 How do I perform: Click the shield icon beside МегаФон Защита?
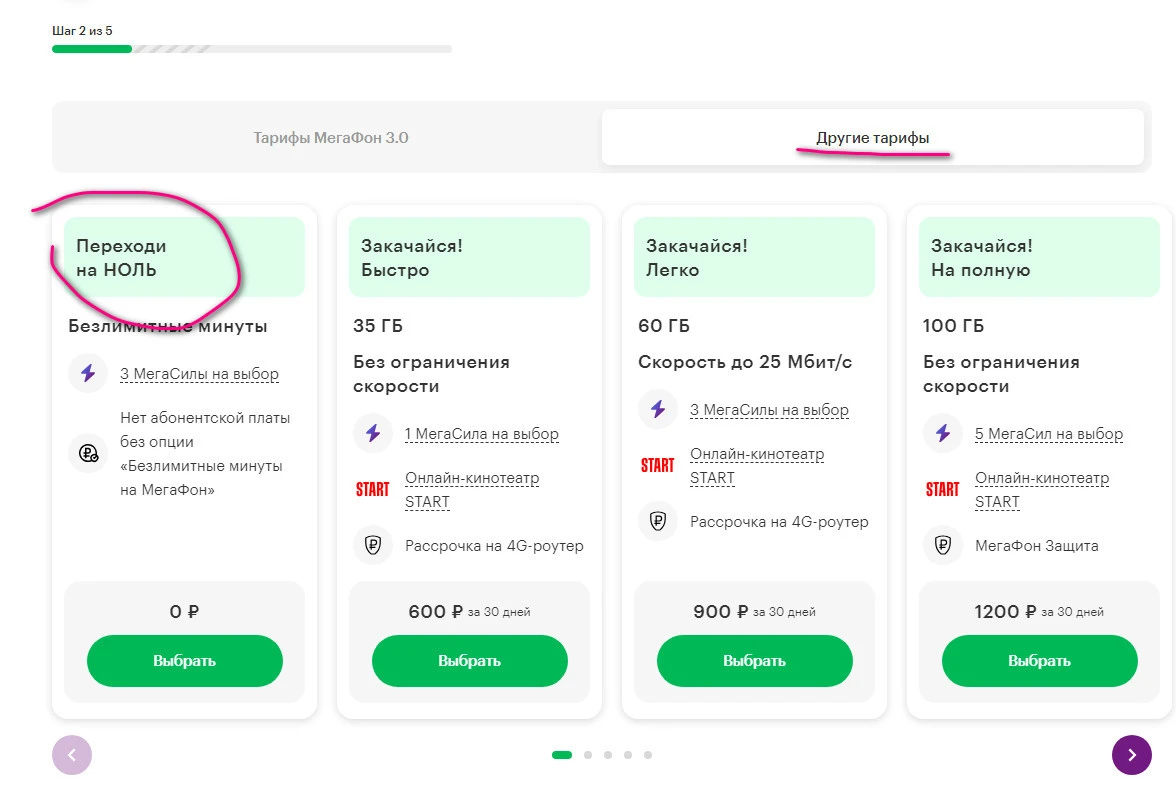(943, 545)
